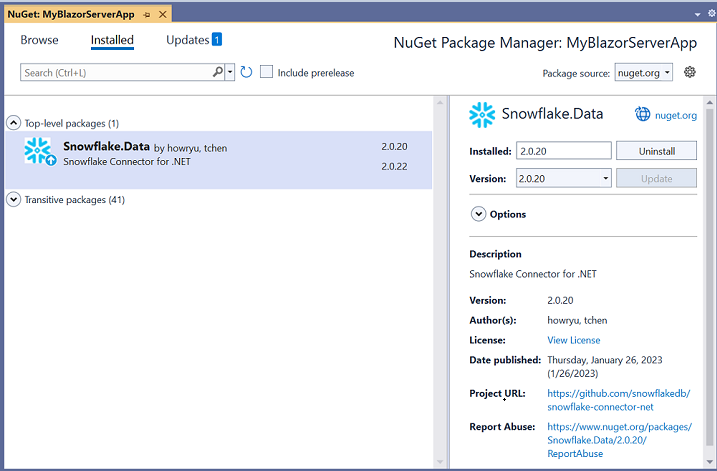
Task: Click the Uninstall button
Action: tap(656, 151)
